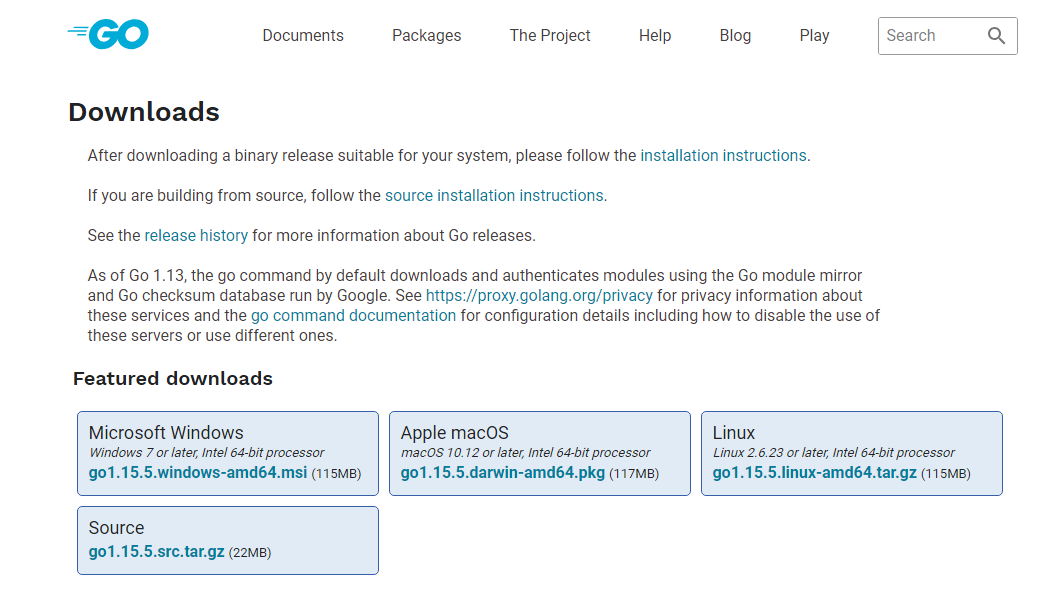The height and width of the screenshot is (594, 1061).
Task: Visit https://proxy.golang.org/privacy link
Action: click(539, 296)
